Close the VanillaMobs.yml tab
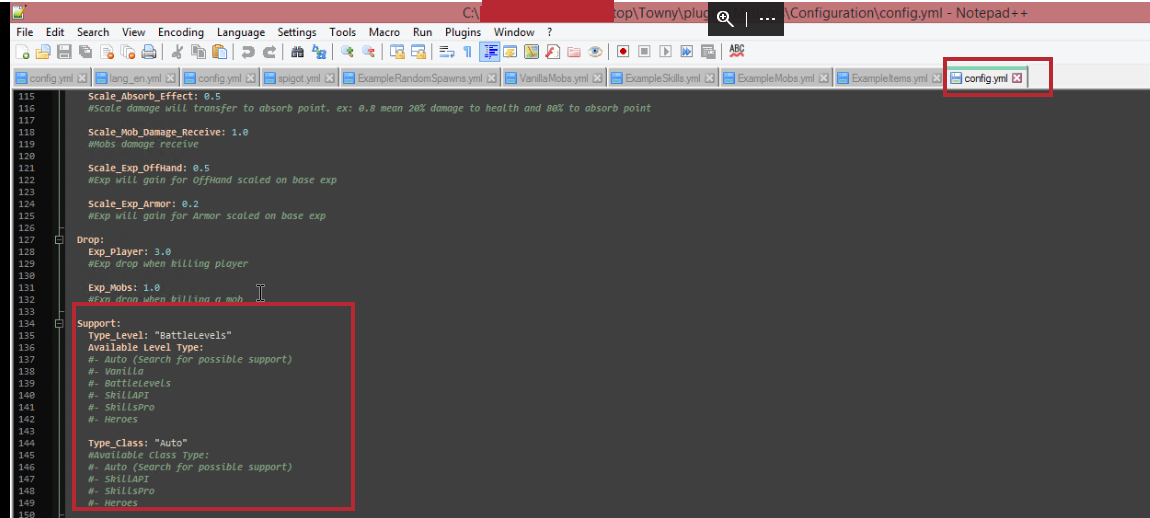The height and width of the screenshot is (518, 1150). pyautogui.click(x=597, y=78)
